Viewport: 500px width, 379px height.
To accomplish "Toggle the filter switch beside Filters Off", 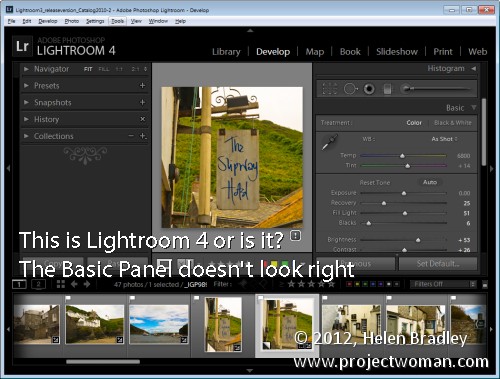I will (x=485, y=284).
